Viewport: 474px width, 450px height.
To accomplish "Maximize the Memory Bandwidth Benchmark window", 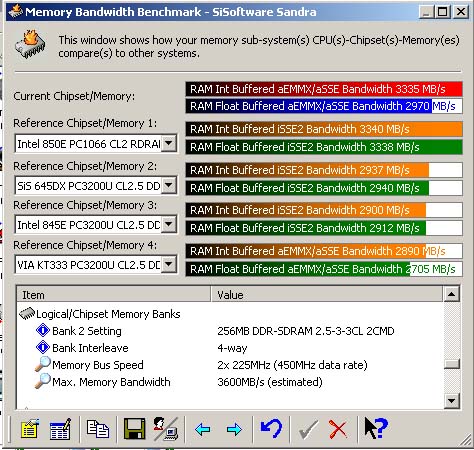I will pos(443,12).
